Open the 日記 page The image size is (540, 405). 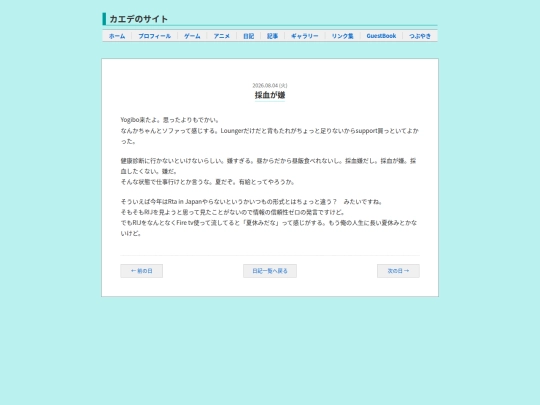[248, 36]
